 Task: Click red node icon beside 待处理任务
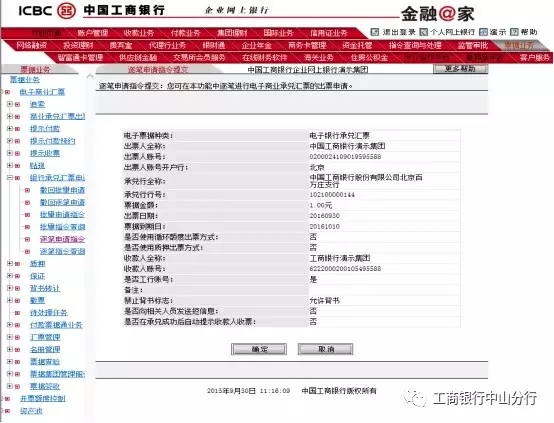17,313
